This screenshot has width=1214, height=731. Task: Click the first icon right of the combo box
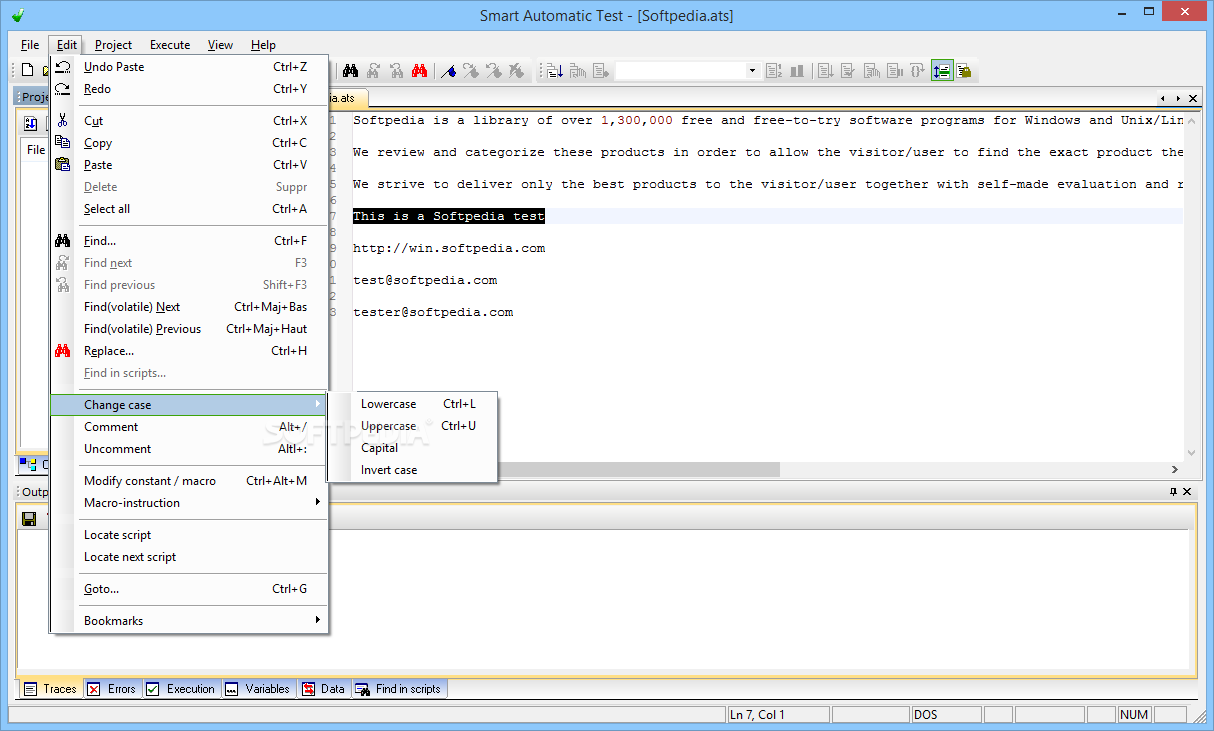pos(773,70)
